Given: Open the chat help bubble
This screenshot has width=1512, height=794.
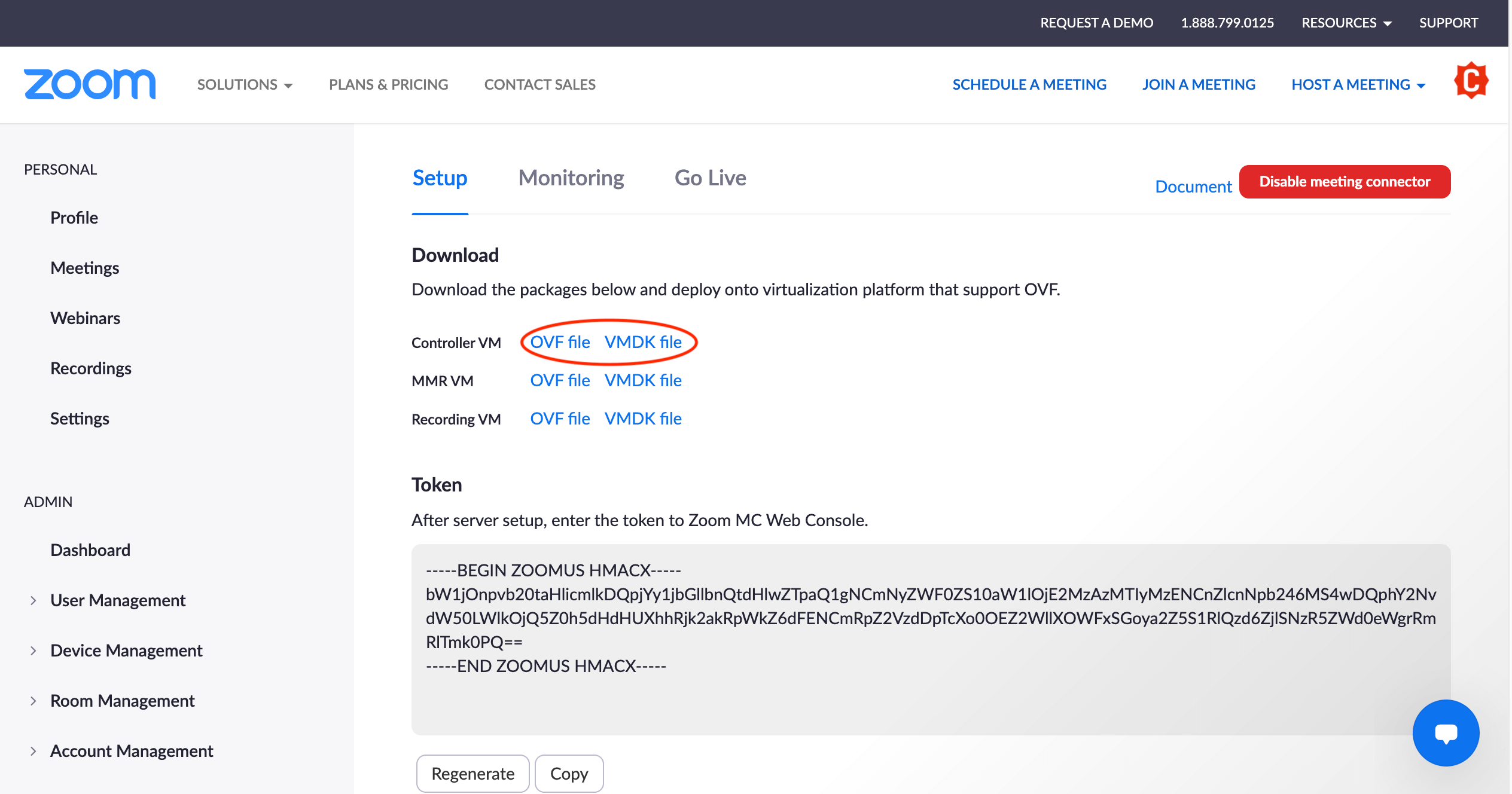Looking at the screenshot, I should pos(1446,732).
